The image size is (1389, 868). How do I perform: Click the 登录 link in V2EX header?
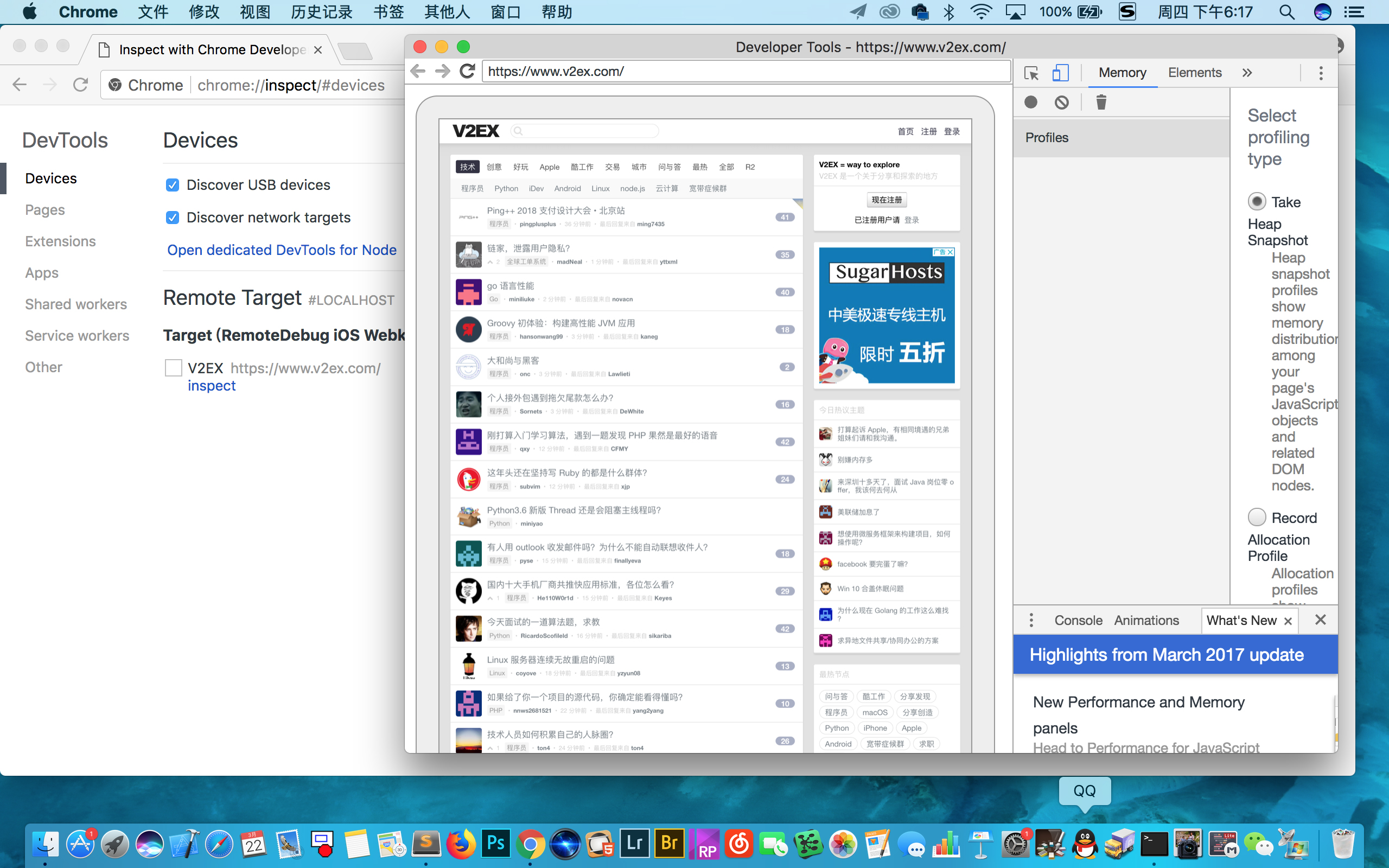[x=952, y=131]
